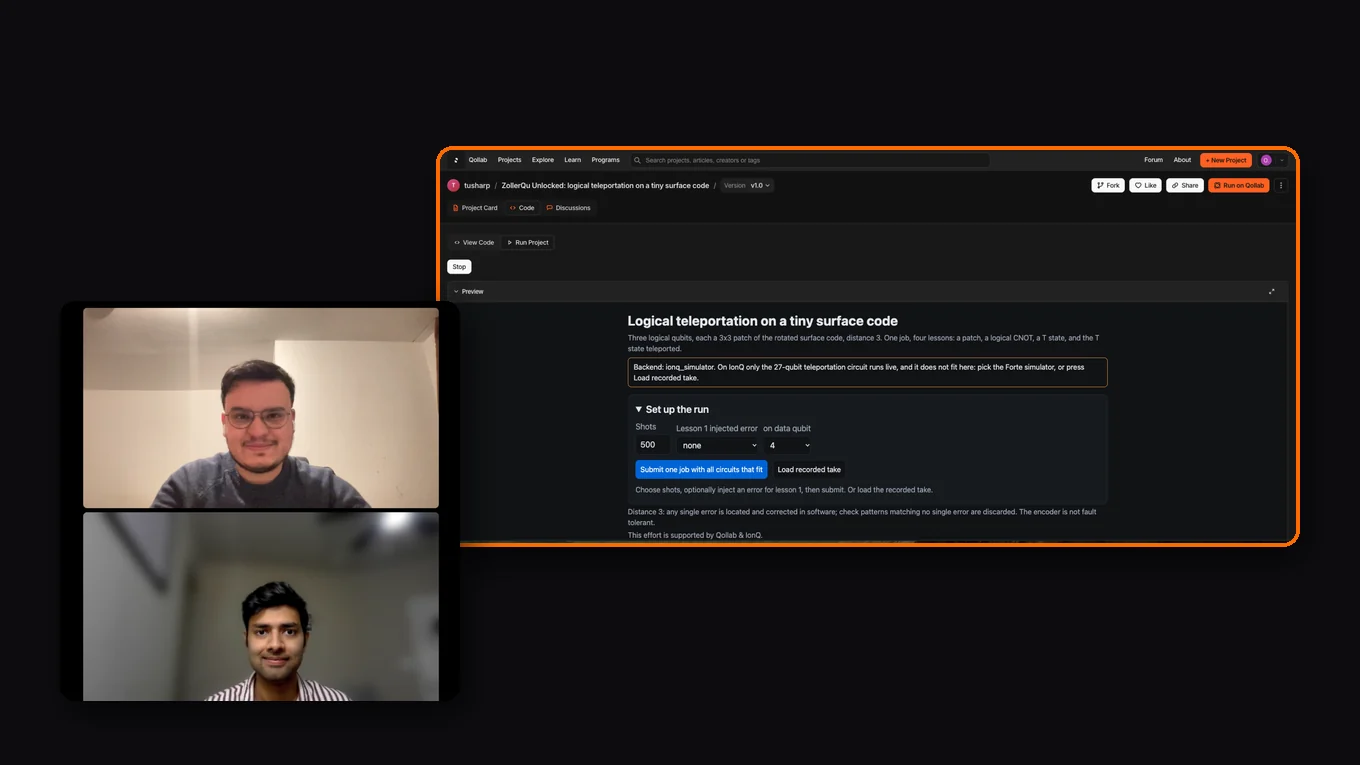
Task: Create a New Project
Action: click(1226, 160)
